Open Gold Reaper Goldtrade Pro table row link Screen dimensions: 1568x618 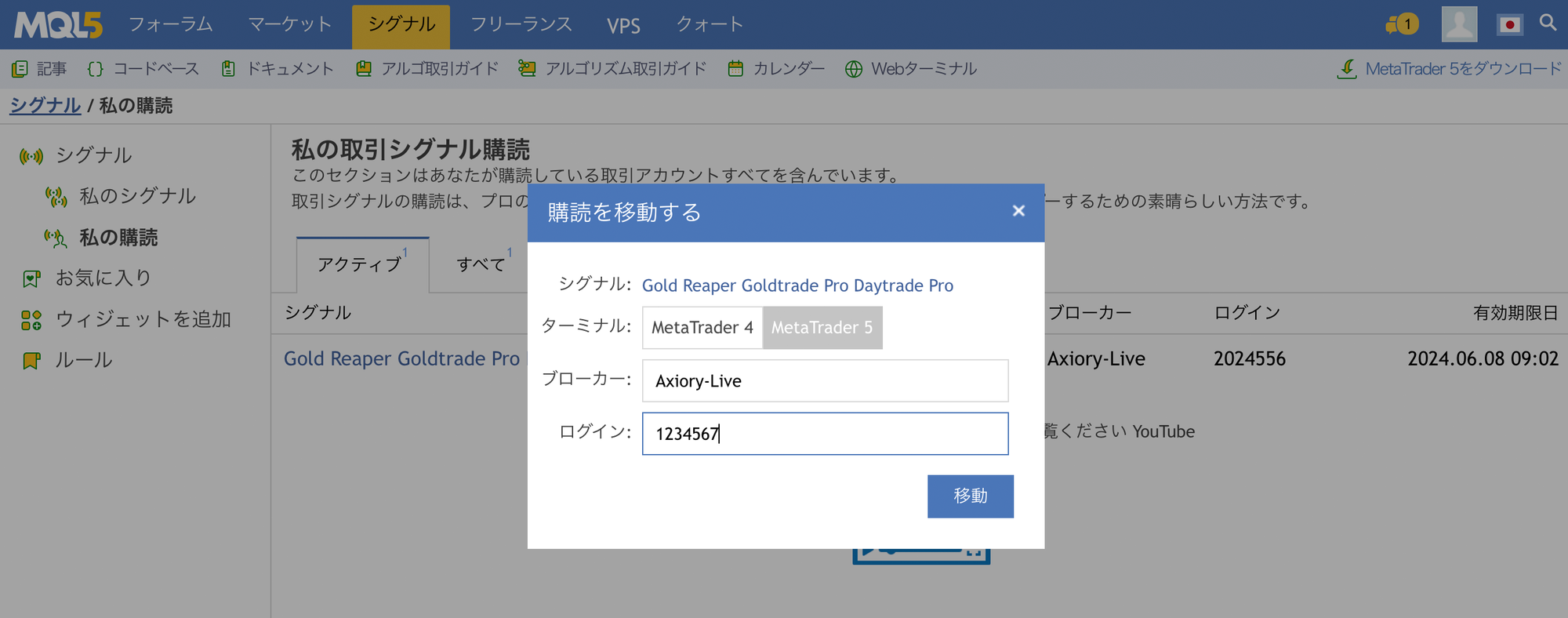point(401,359)
